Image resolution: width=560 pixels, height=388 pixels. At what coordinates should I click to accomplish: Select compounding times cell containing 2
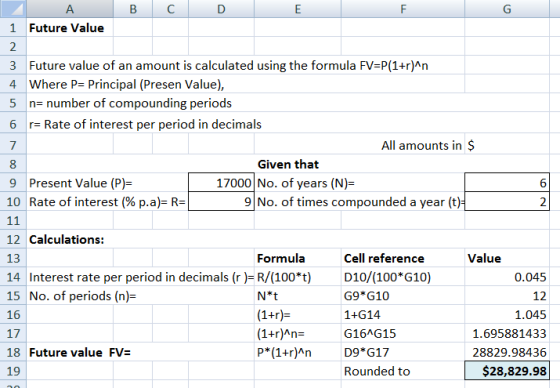(507, 202)
